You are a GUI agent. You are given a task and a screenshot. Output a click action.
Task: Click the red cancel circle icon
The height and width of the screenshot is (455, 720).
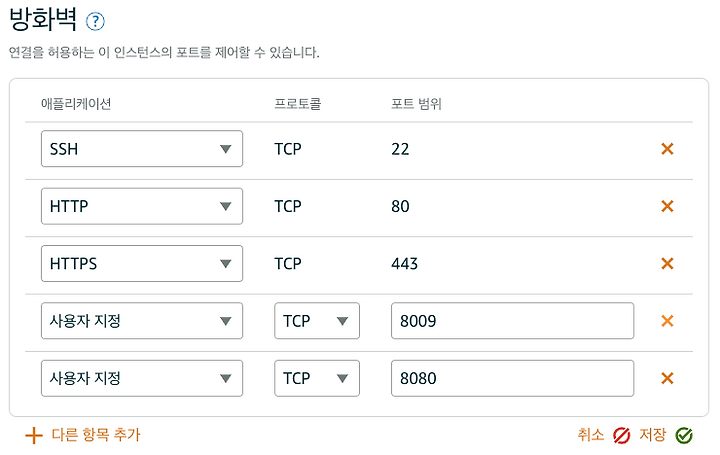click(621, 435)
